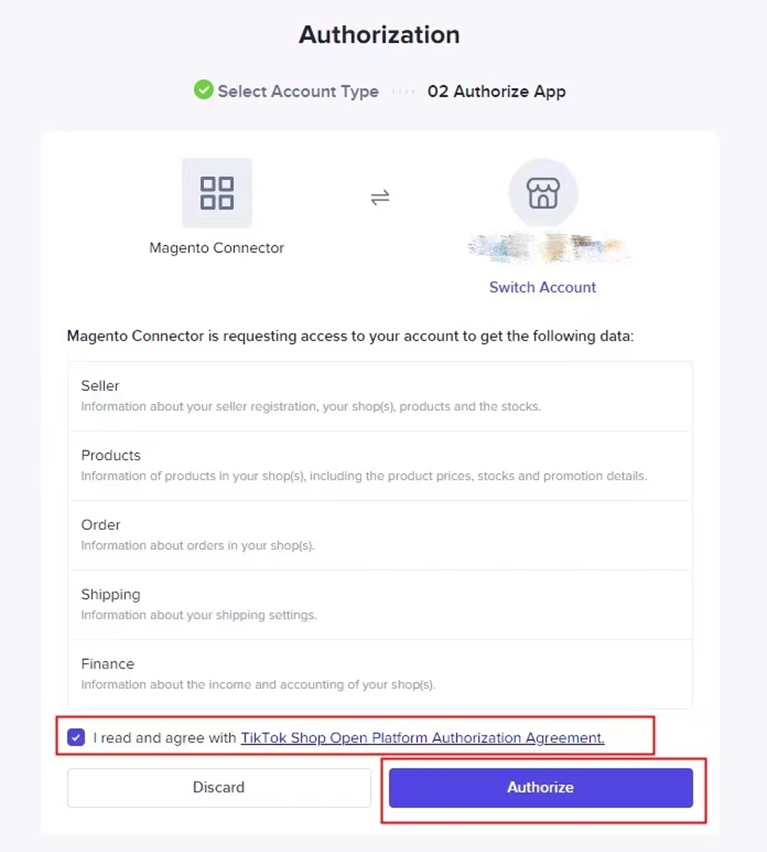
Task: Click the shop storefront icon
Action: tap(543, 193)
